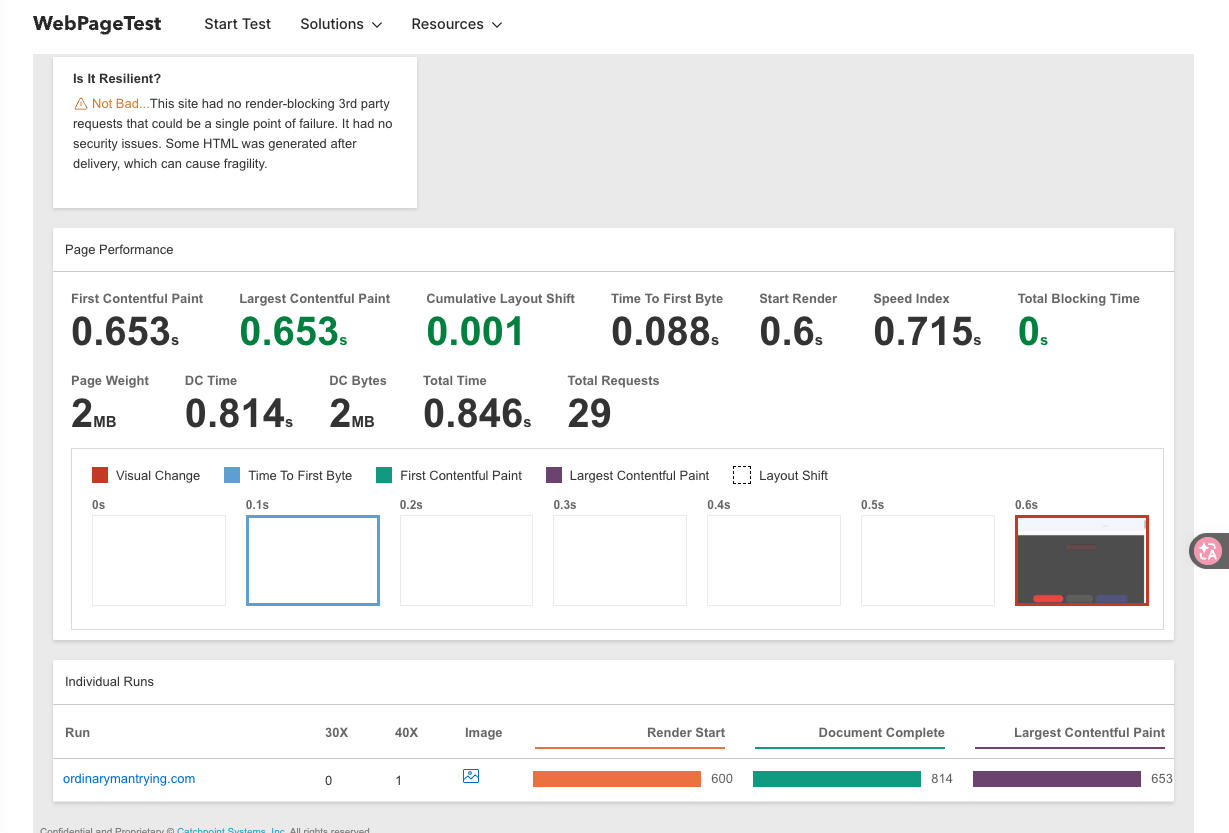Click the Visual Change red legend swatch
The image size is (1229, 833).
coord(100,475)
